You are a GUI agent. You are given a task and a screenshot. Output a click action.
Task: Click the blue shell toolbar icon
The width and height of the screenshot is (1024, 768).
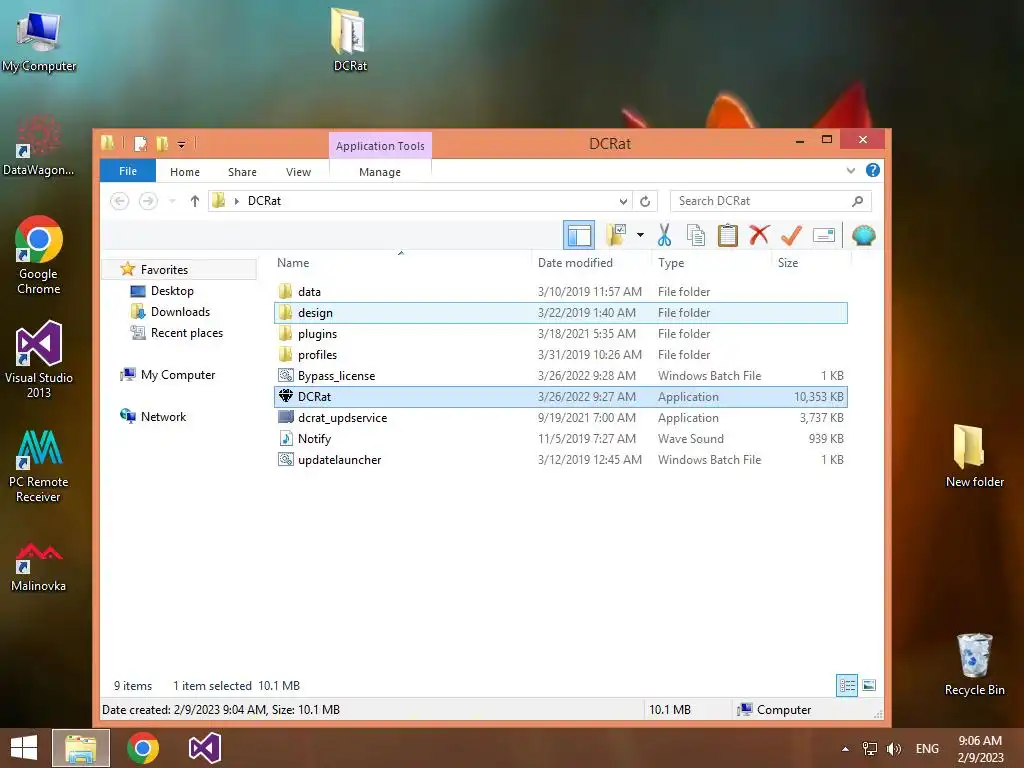click(x=863, y=235)
